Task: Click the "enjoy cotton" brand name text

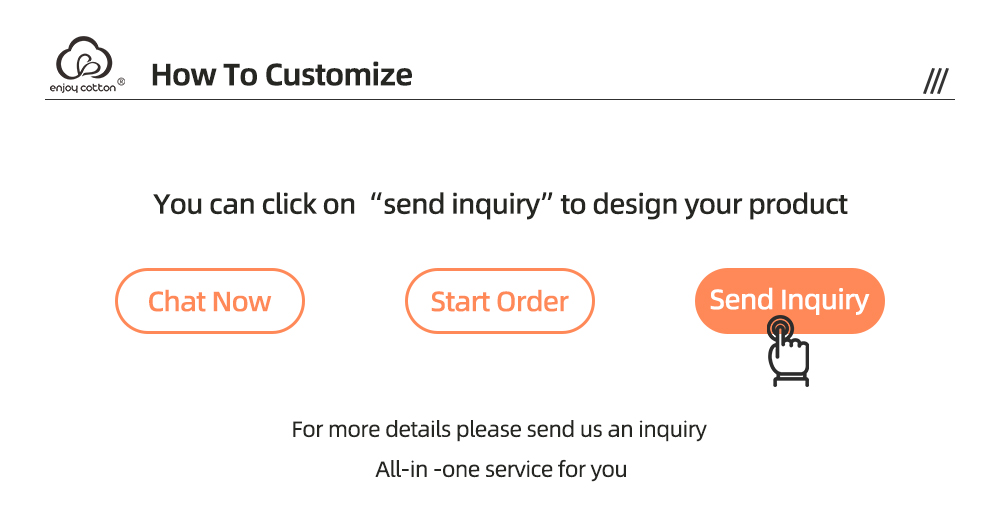Action: [83, 87]
